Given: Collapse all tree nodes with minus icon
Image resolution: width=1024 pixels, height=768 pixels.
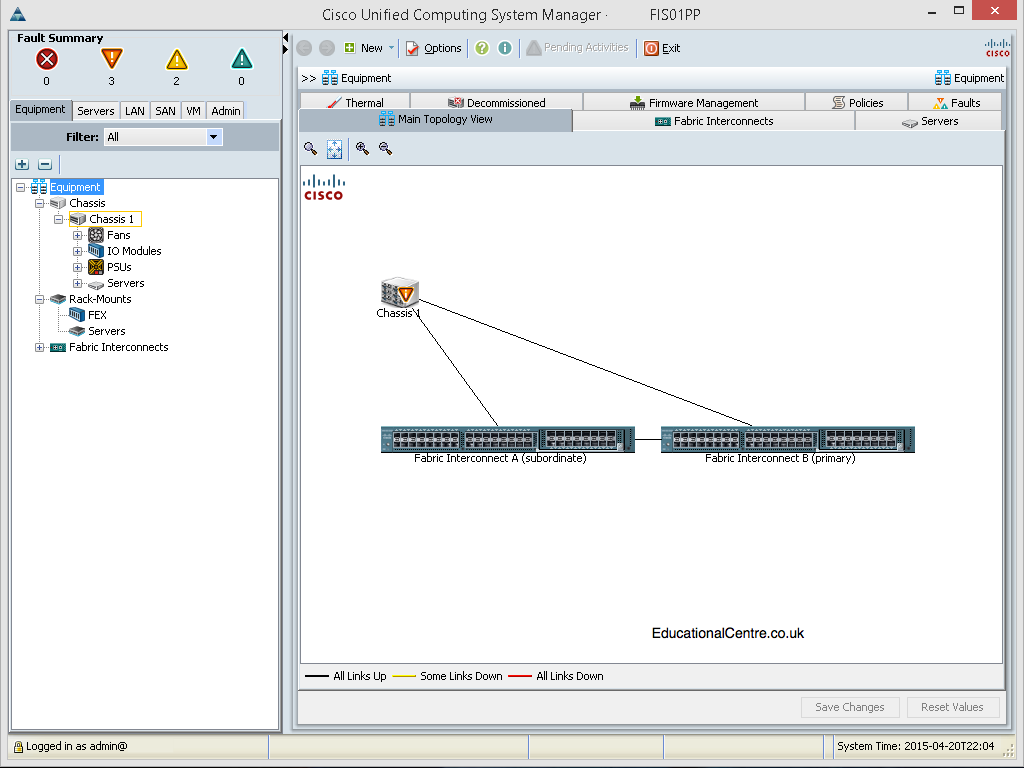Looking at the screenshot, I should [x=44, y=164].
